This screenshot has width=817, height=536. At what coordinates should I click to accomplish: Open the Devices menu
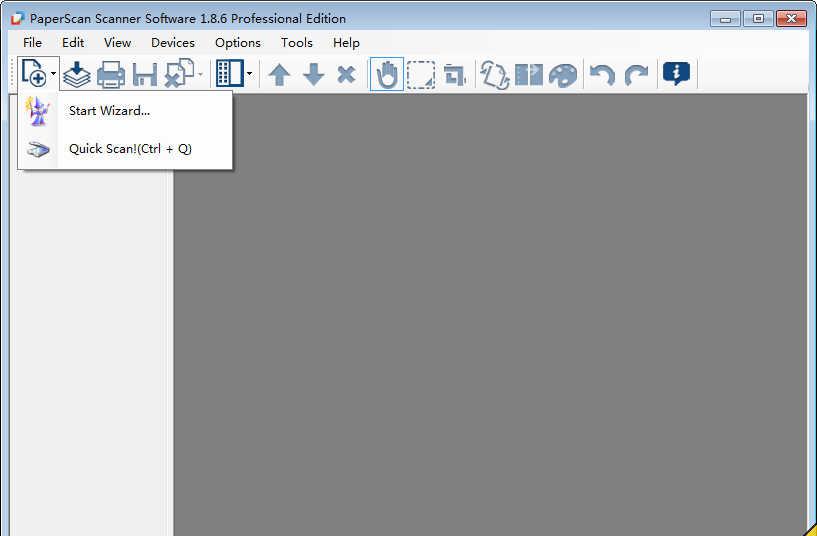click(173, 43)
